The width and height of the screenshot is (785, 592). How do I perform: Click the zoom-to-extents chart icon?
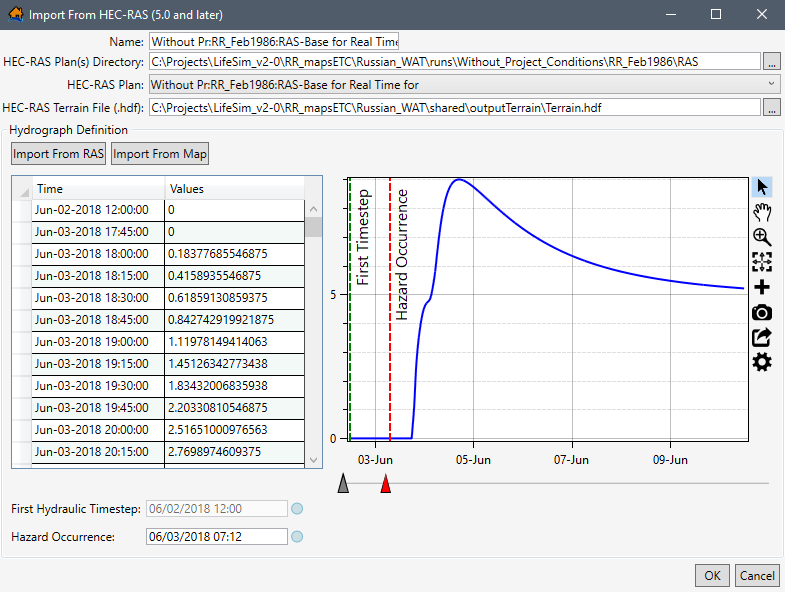pyautogui.click(x=761, y=262)
